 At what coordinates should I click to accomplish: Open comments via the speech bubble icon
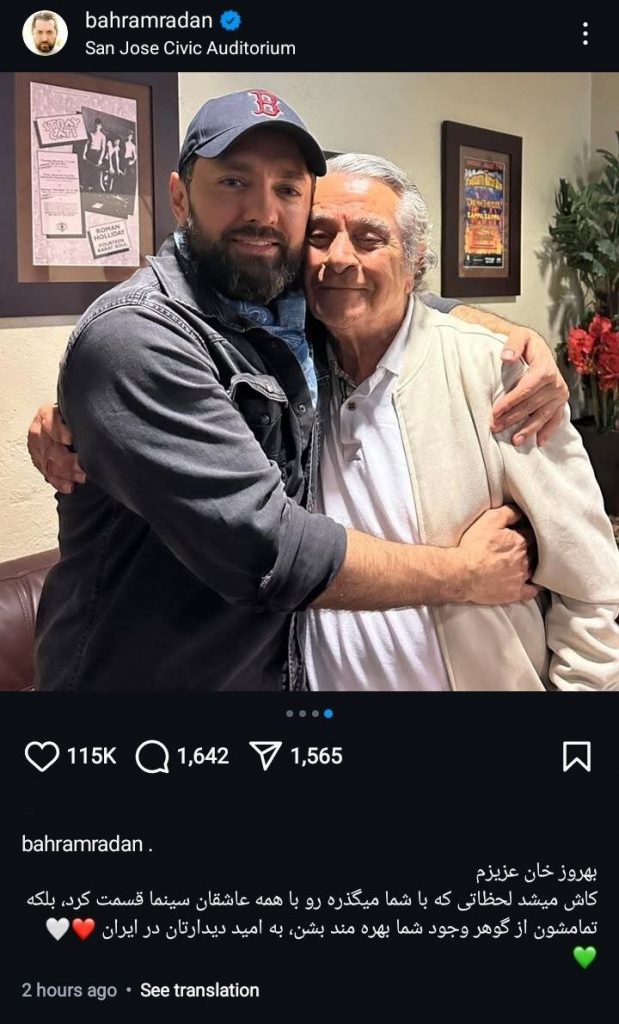pos(152,757)
